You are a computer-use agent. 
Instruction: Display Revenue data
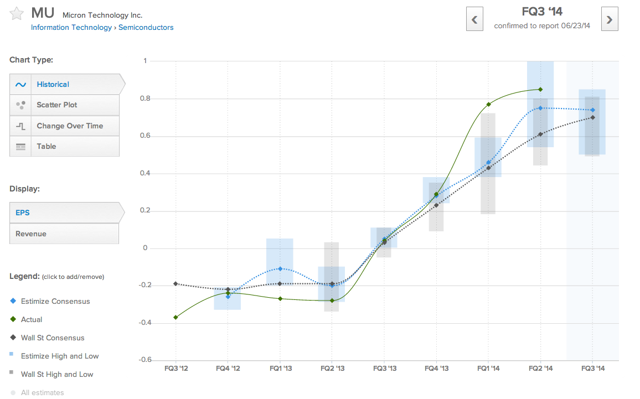click(64, 234)
